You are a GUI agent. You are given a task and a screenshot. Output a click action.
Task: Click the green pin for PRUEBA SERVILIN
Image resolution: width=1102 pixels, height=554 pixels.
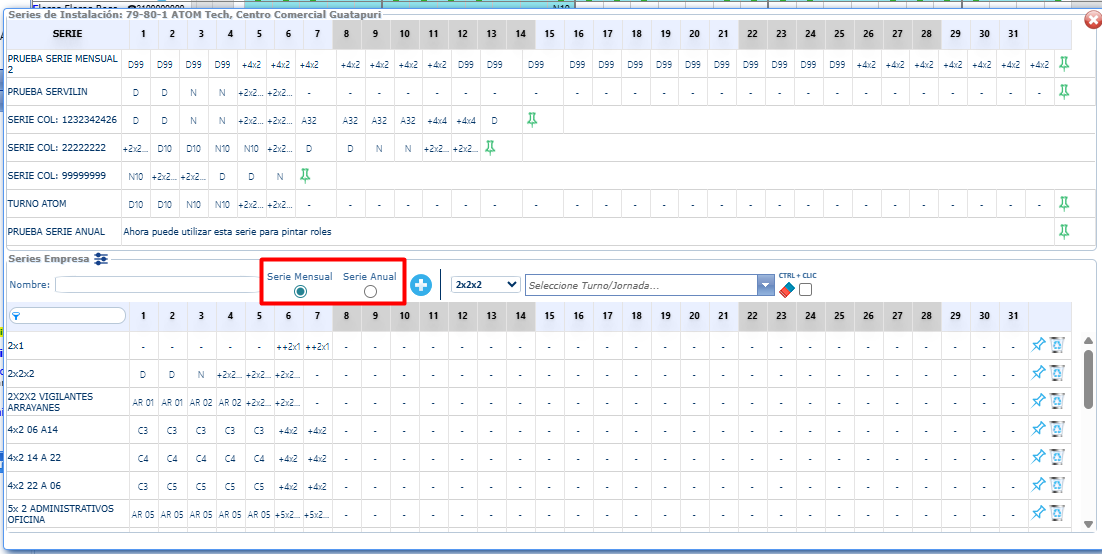1064,92
